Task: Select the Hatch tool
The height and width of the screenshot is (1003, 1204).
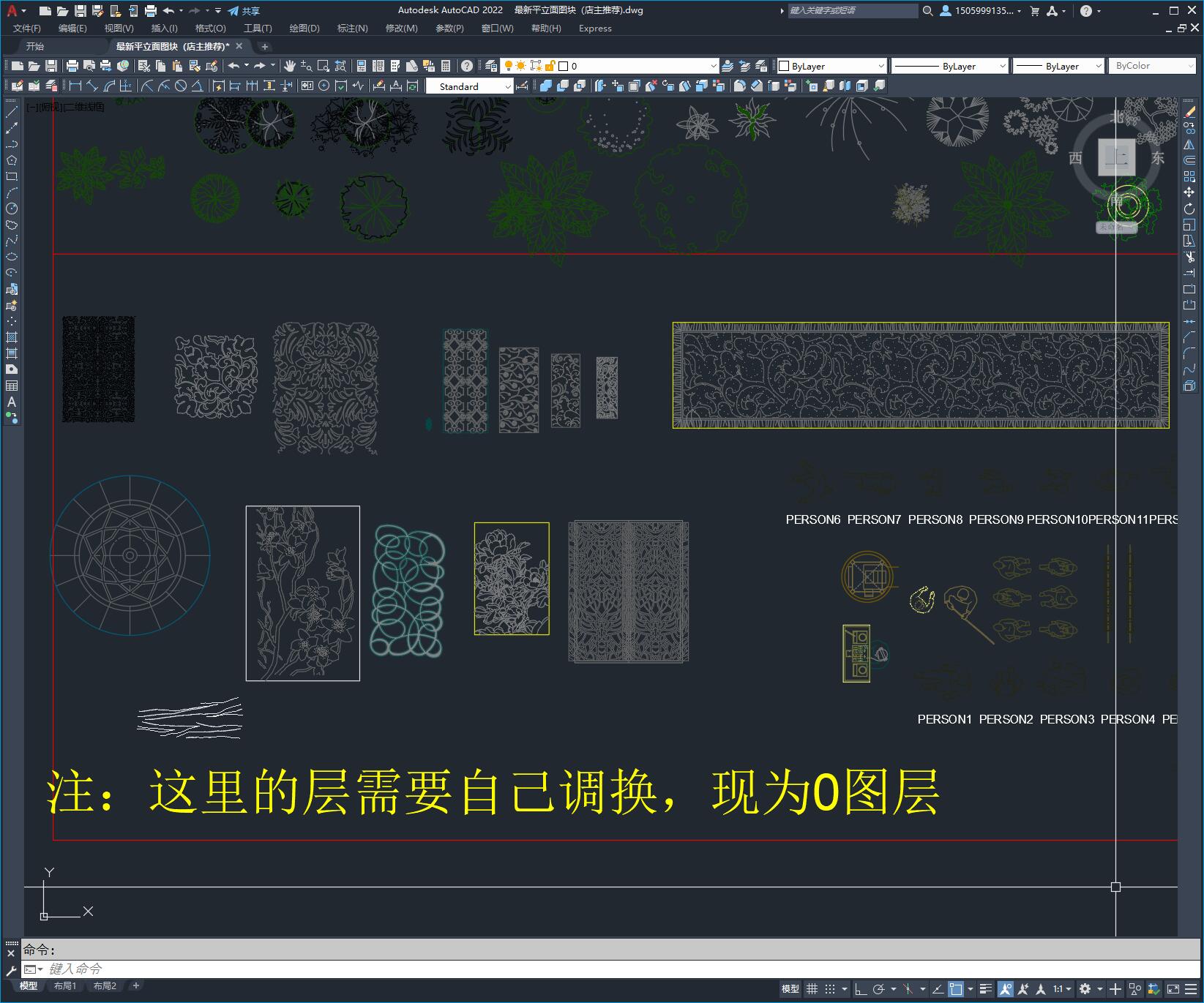Action: point(12,337)
